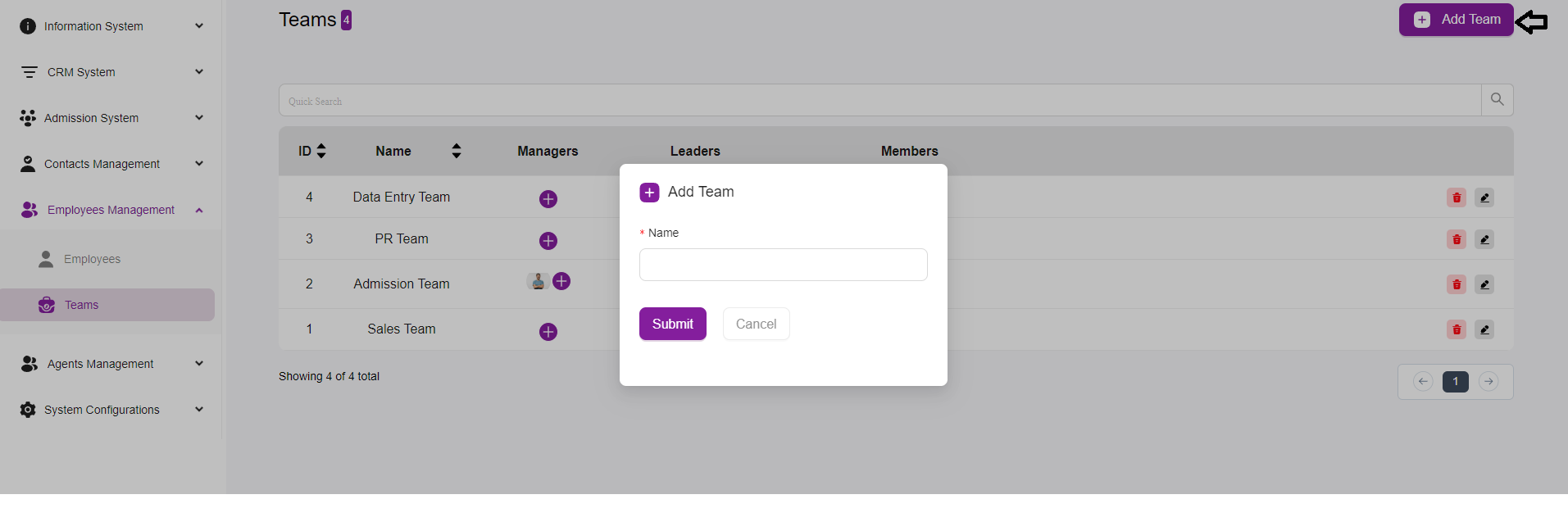This screenshot has height=531, width=1568.
Task: Click the team Name input field
Action: coord(783,265)
